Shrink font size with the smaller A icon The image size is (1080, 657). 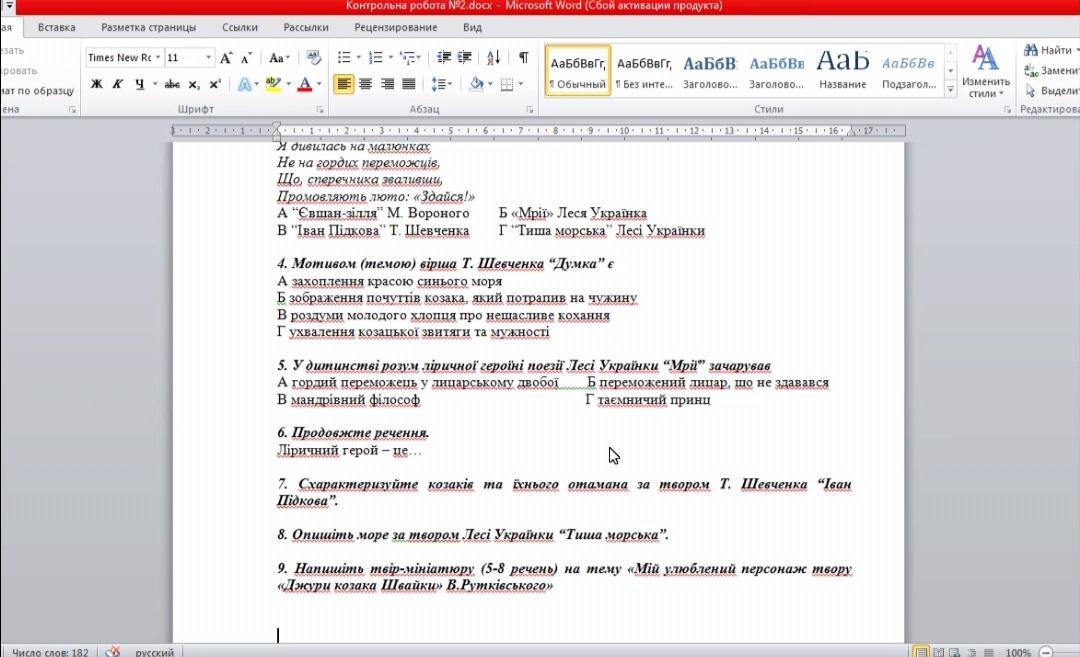pos(246,58)
